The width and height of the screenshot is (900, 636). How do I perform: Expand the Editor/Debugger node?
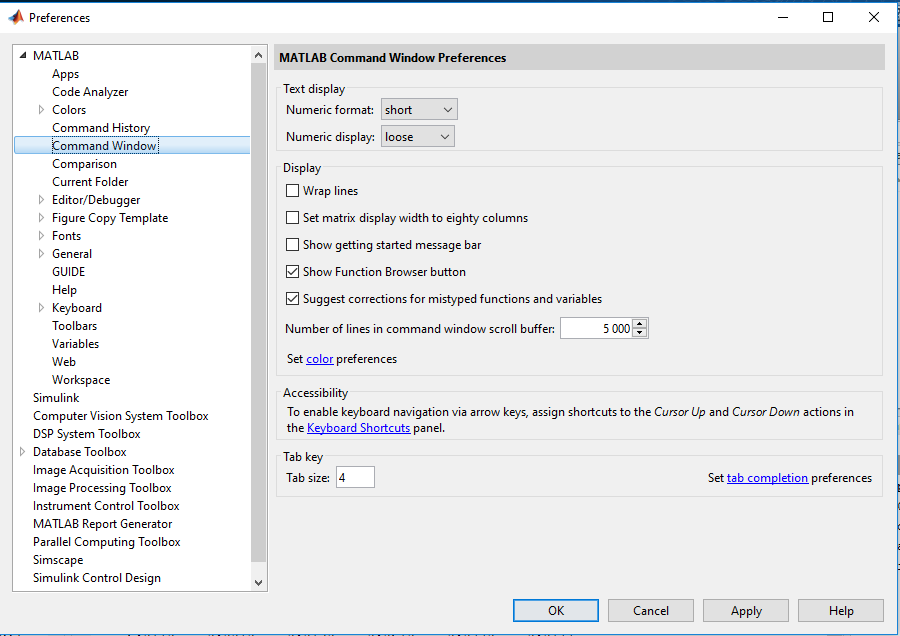click(41, 200)
